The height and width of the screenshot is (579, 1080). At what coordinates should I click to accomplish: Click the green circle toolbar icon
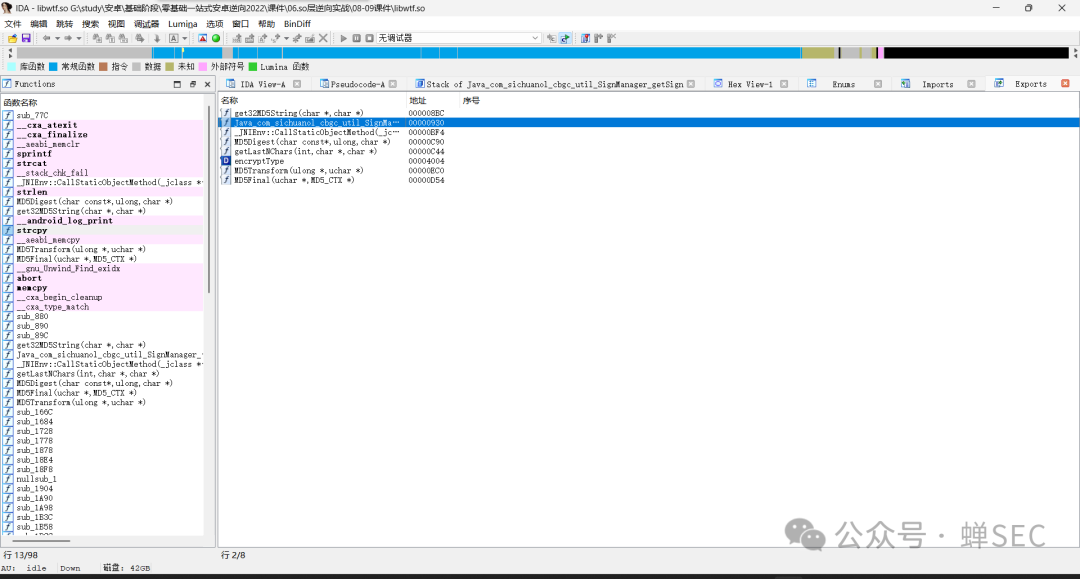(216, 39)
